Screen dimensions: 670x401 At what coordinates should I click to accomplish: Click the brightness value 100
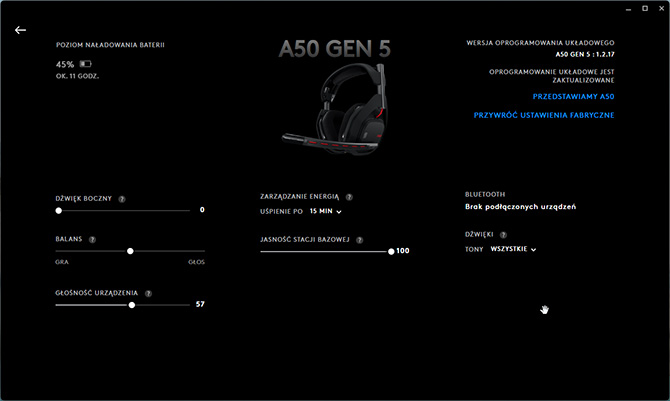[403, 251]
